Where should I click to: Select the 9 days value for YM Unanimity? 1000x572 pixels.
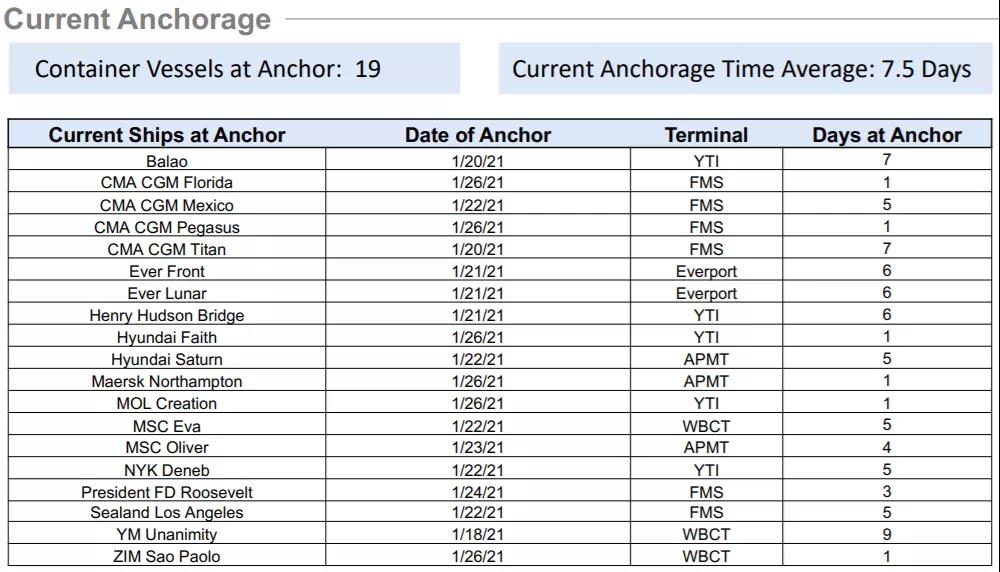click(887, 535)
